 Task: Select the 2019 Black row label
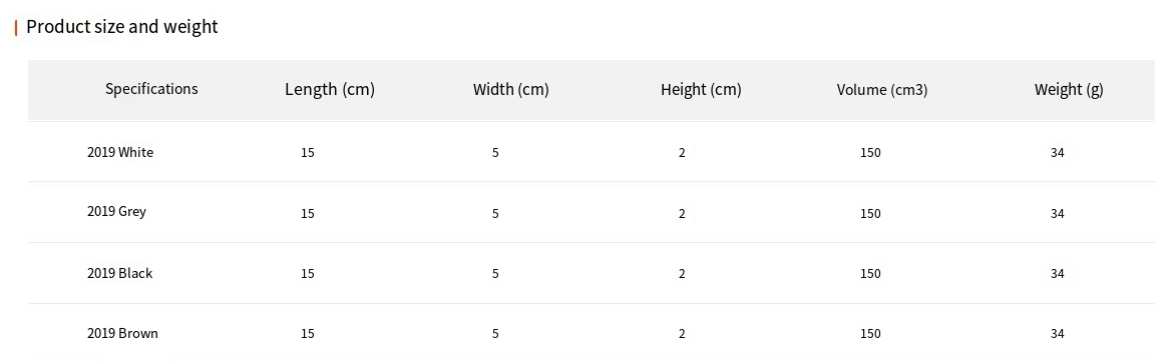pos(119,274)
